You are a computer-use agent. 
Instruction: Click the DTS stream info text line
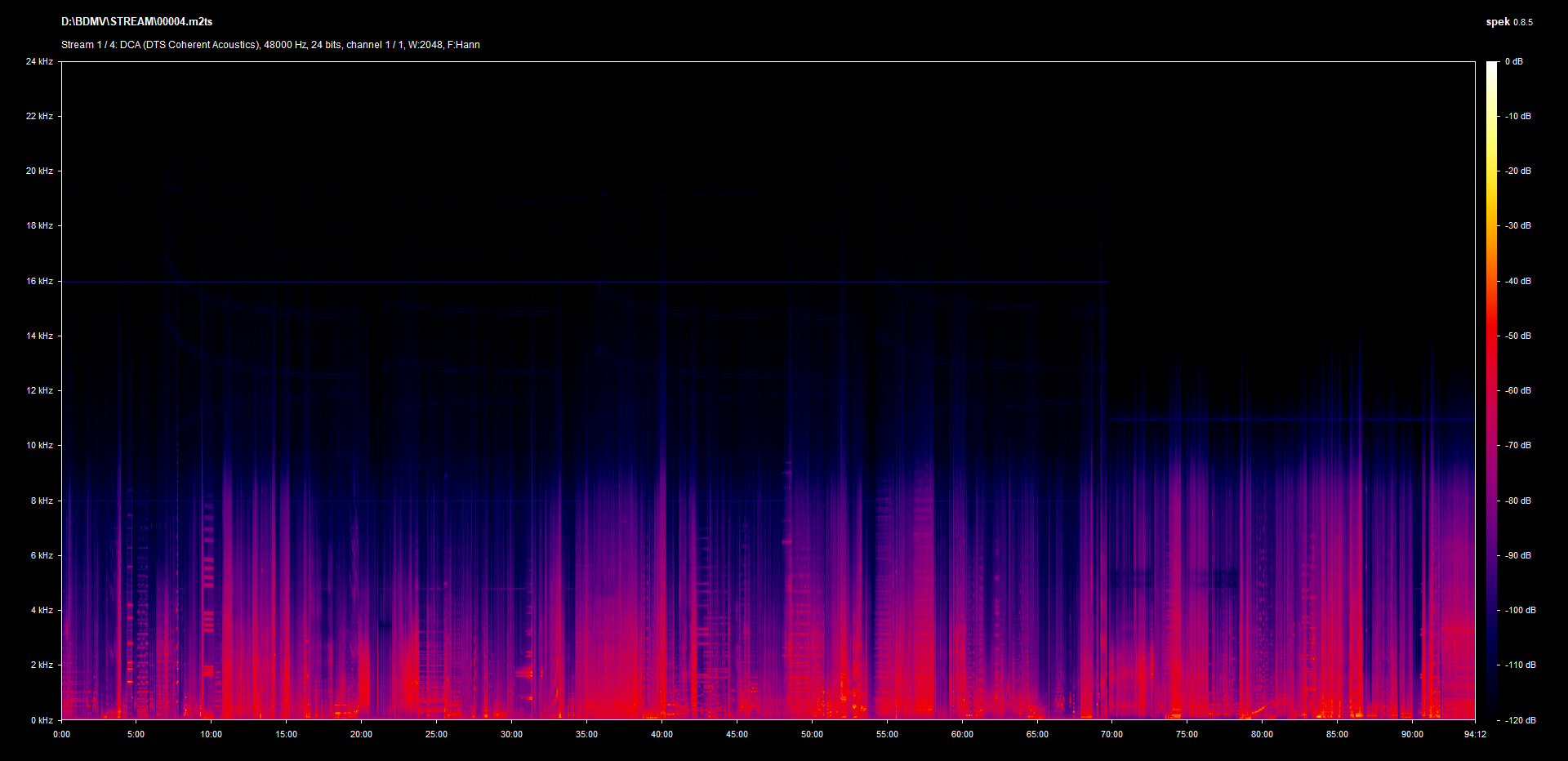270,45
